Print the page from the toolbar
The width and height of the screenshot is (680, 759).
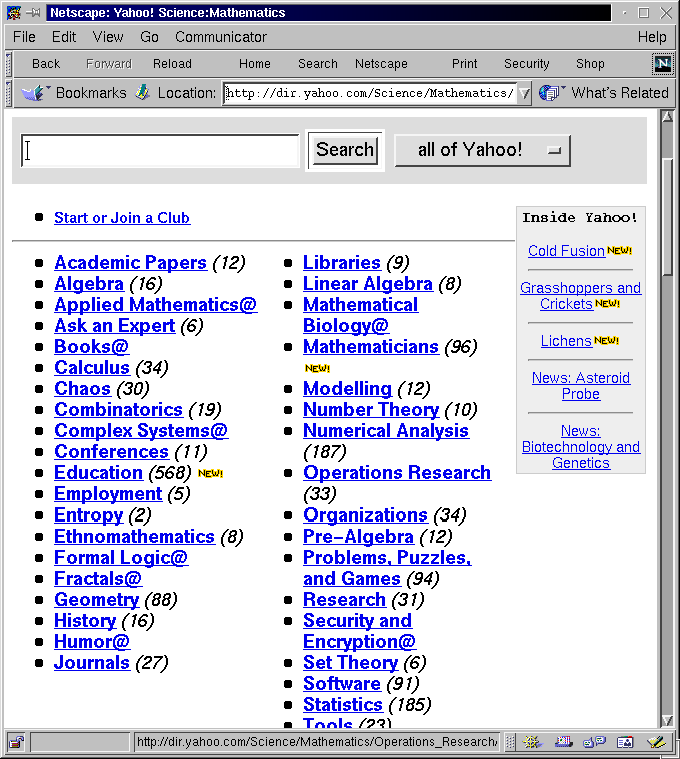point(464,64)
